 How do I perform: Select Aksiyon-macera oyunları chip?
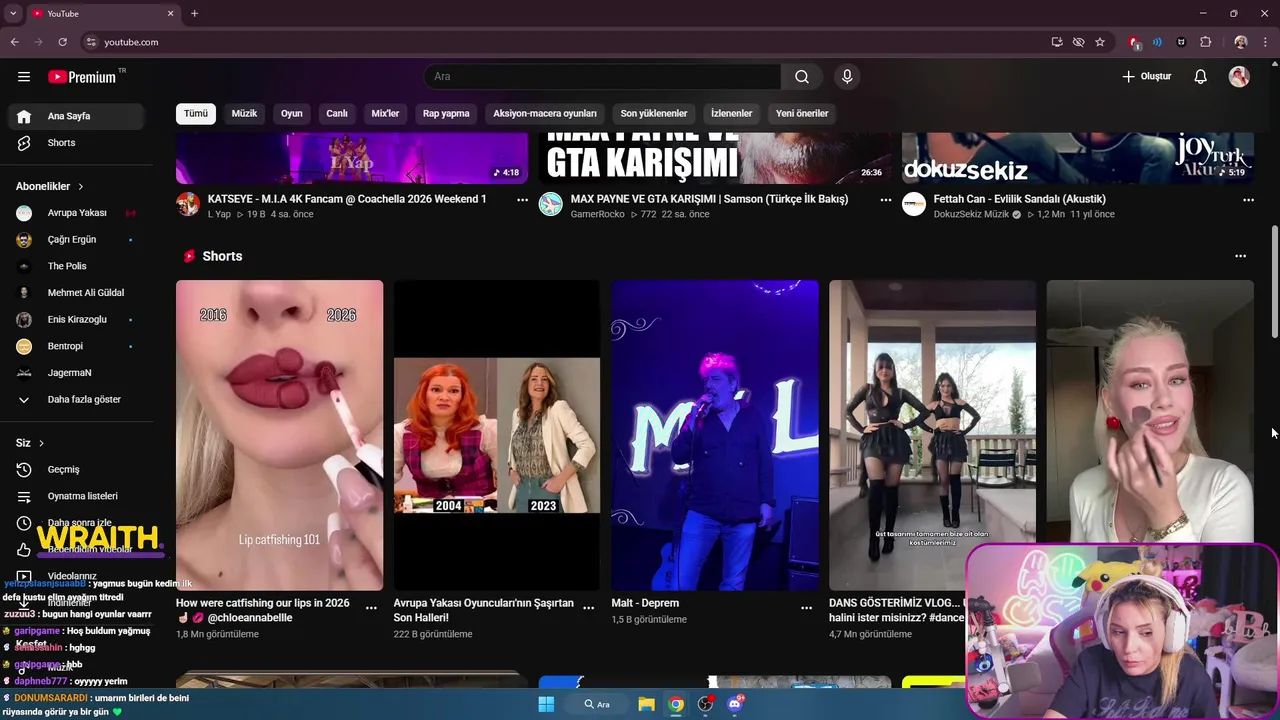pos(545,114)
